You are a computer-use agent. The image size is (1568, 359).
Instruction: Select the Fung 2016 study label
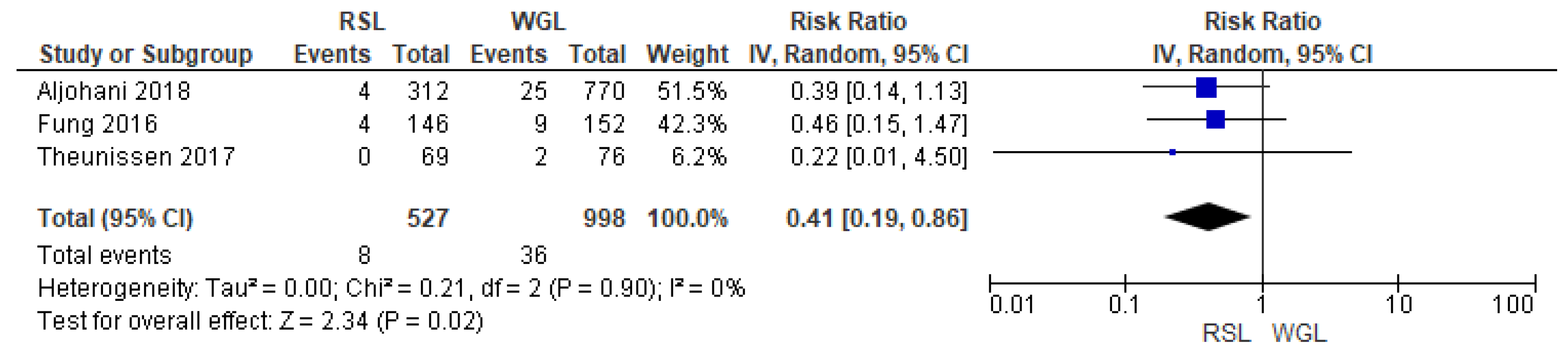(x=97, y=124)
